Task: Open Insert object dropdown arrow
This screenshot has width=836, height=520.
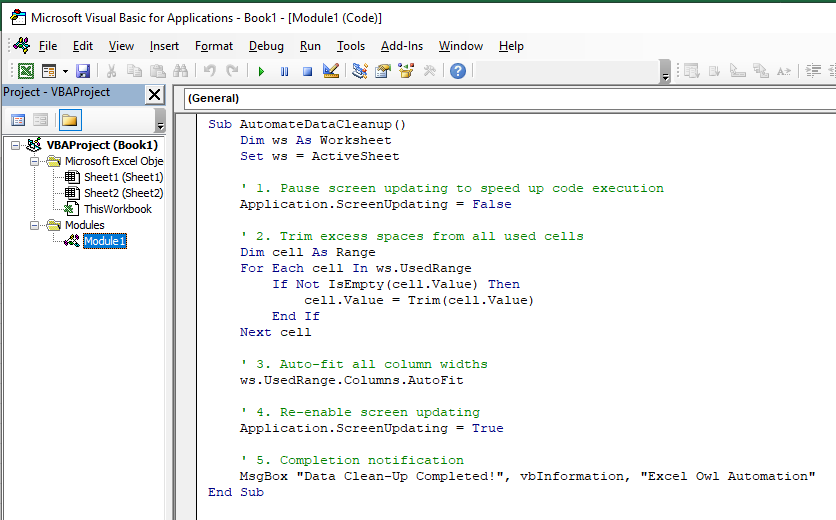Action: pyautogui.click(x=65, y=71)
